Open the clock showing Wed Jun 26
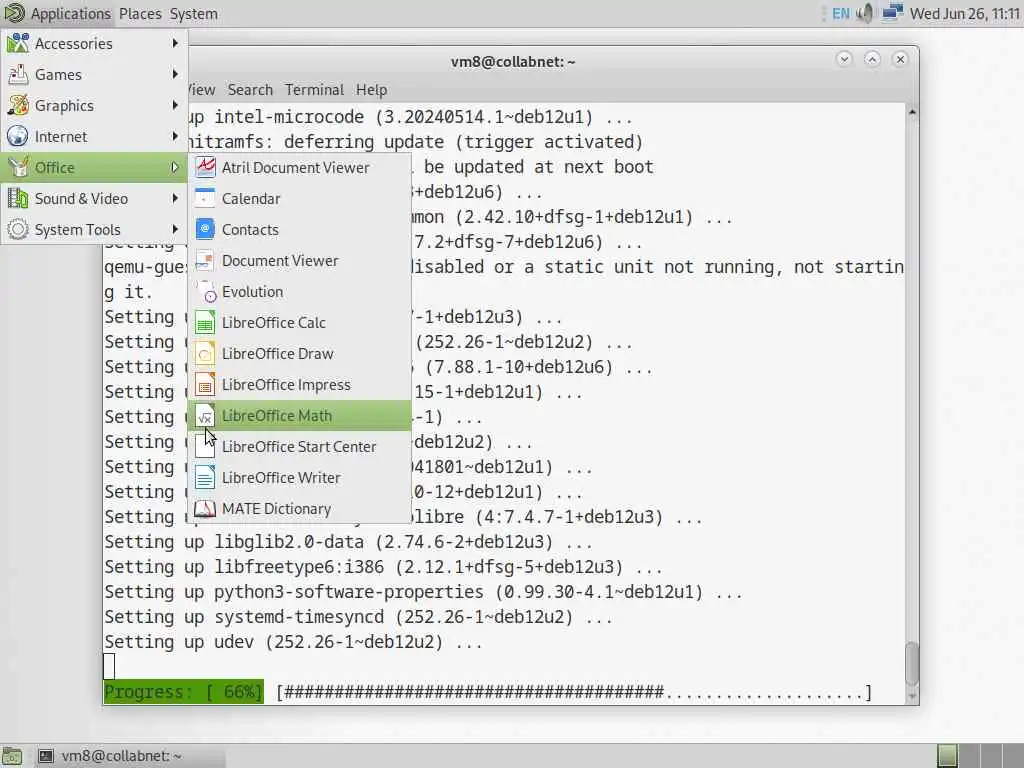Image resolution: width=1024 pixels, height=768 pixels. point(965,13)
